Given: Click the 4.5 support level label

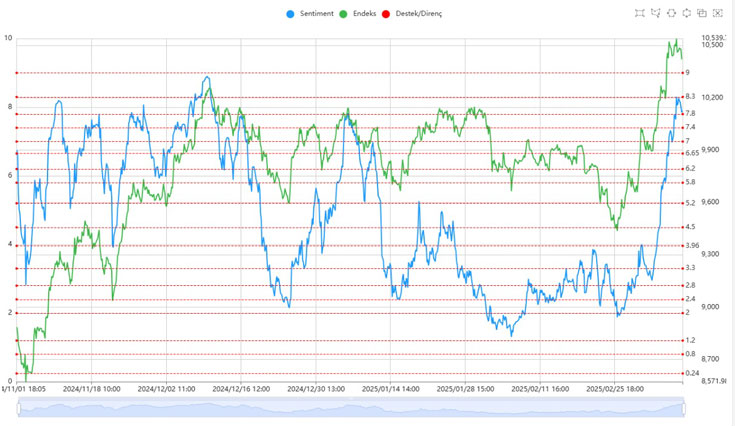Looking at the screenshot, I should (x=690, y=227).
